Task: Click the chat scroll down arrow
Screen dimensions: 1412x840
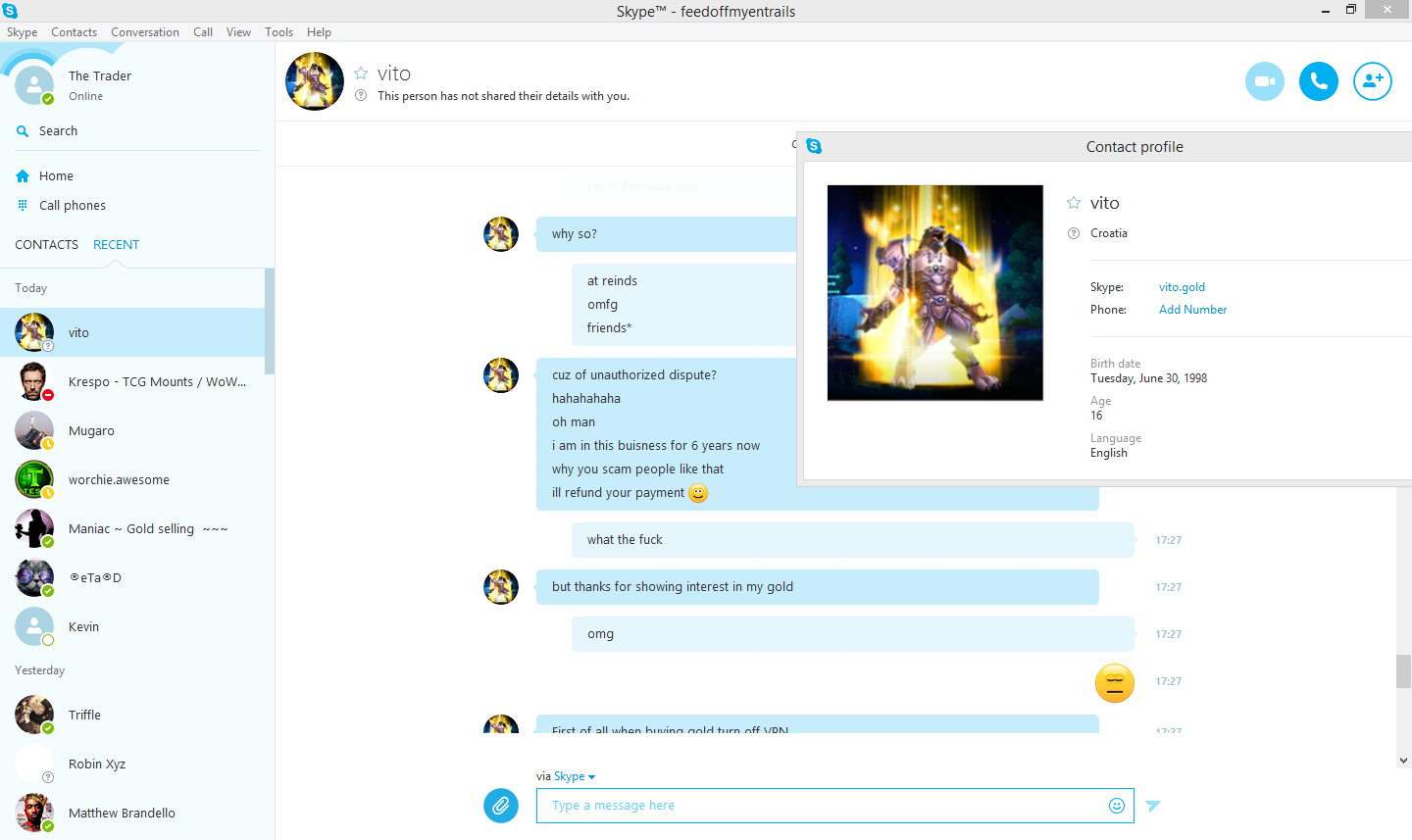Action: click(x=1404, y=760)
